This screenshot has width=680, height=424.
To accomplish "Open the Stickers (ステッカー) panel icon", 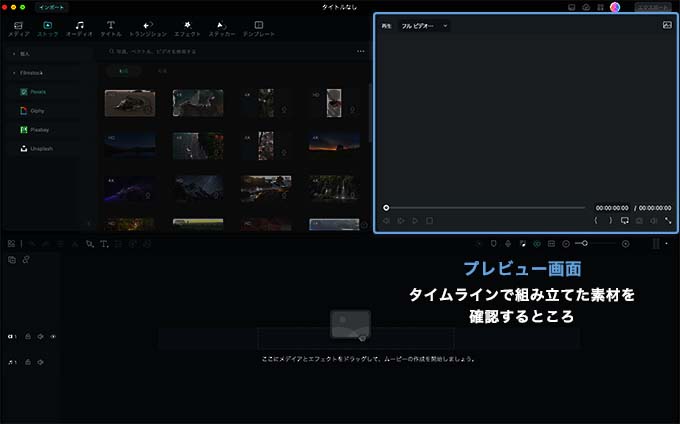I will coord(221,27).
